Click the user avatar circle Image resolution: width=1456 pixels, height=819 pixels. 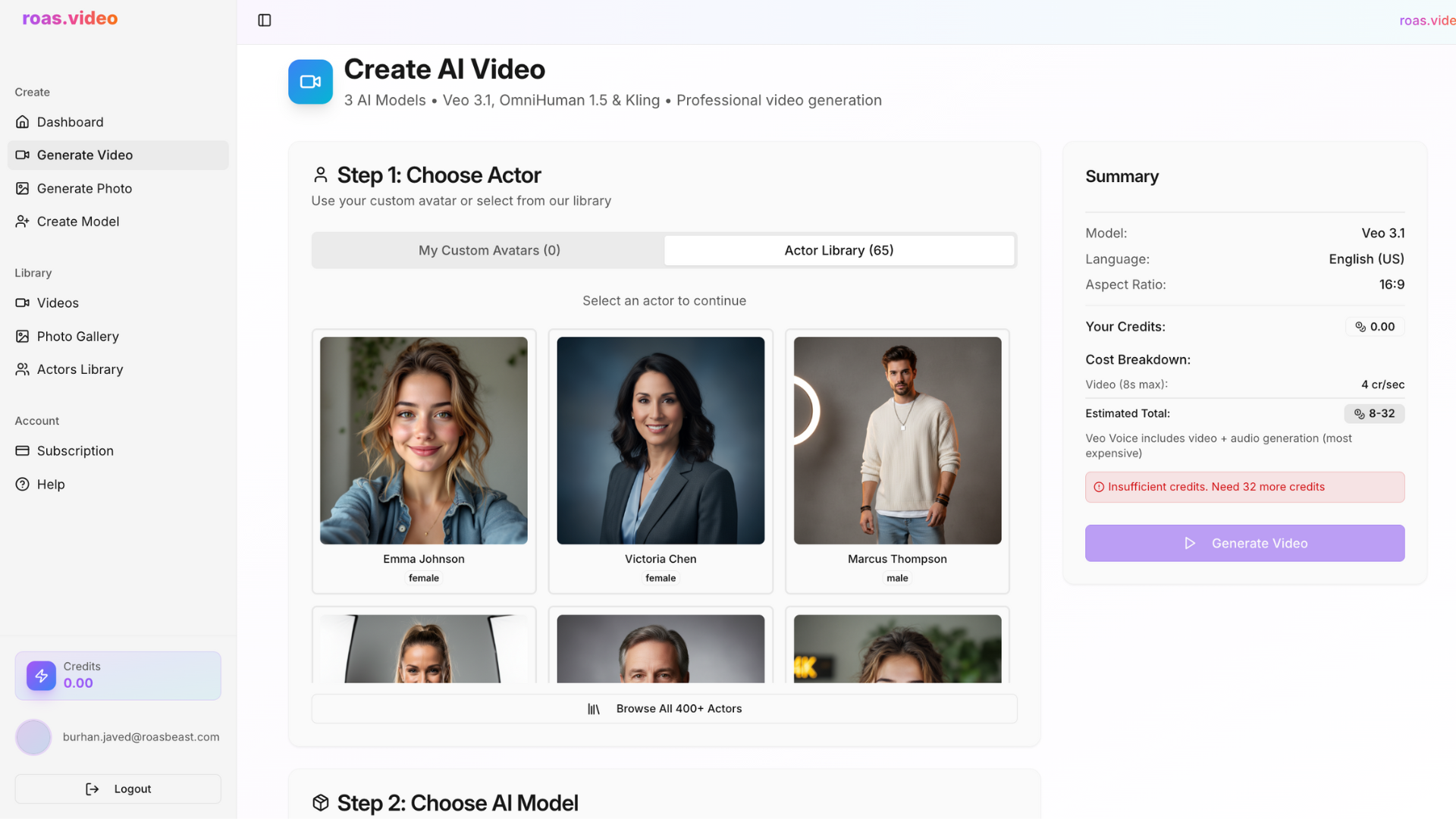(33, 737)
